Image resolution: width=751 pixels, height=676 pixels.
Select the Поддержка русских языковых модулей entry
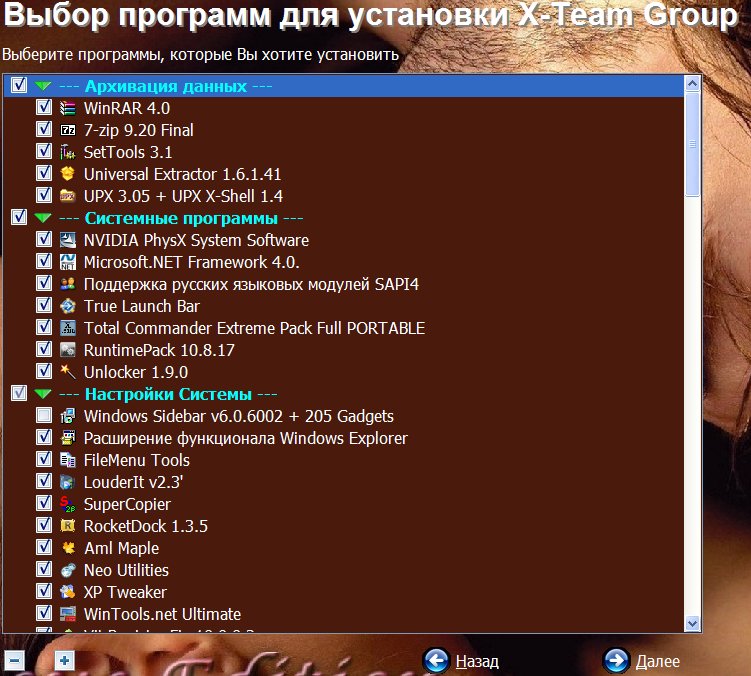251,285
